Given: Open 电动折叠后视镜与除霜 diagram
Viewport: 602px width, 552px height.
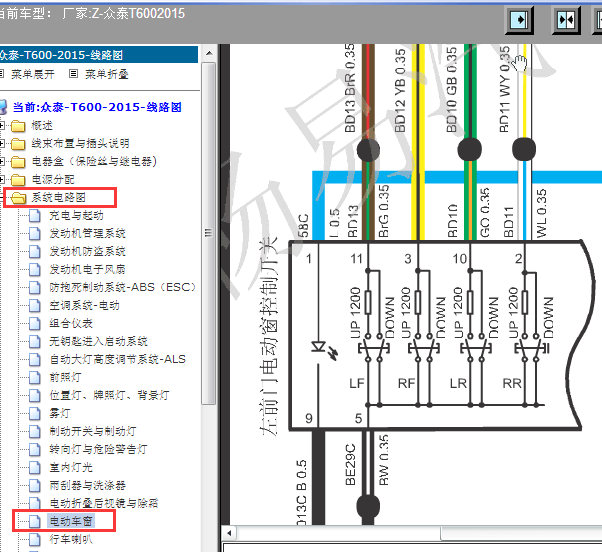Looking at the screenshot, I should 104,503.
